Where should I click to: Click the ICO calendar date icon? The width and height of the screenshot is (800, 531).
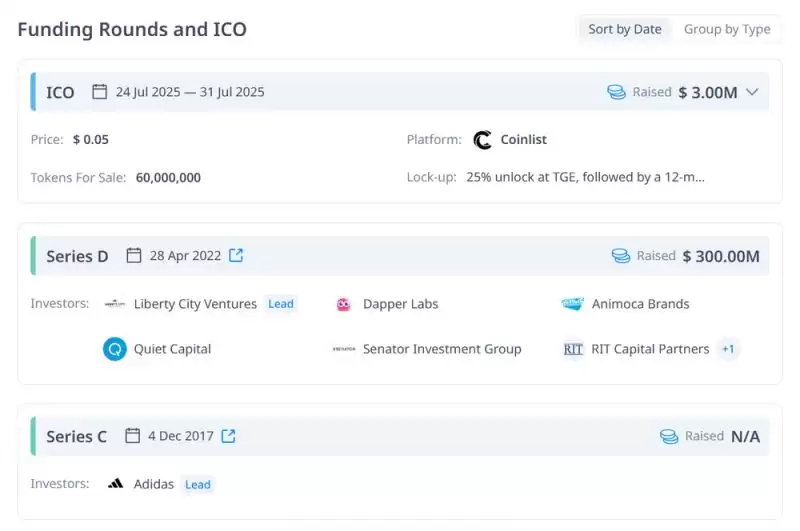(99, 92)
